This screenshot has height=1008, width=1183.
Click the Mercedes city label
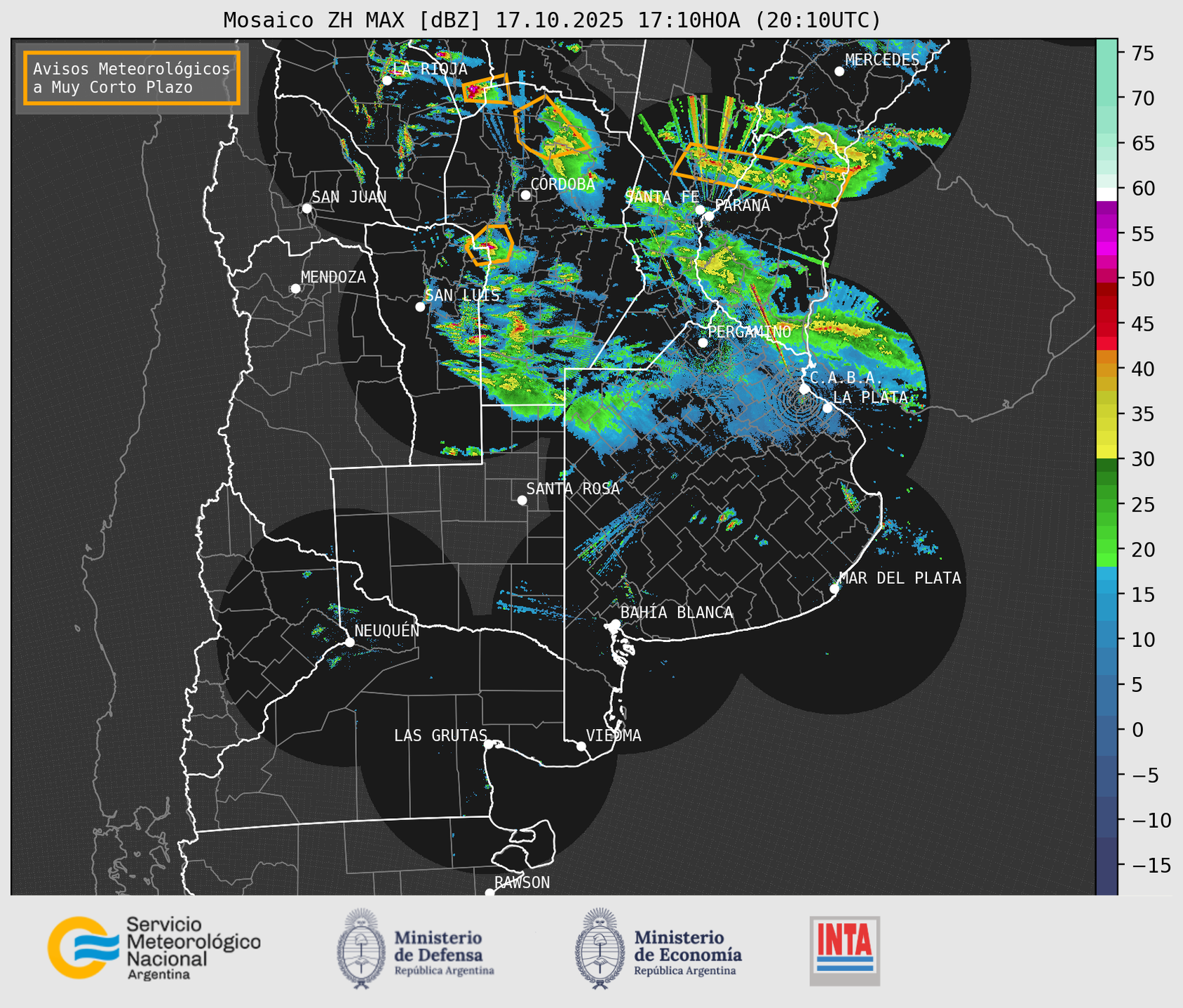(x=882, y=60)
